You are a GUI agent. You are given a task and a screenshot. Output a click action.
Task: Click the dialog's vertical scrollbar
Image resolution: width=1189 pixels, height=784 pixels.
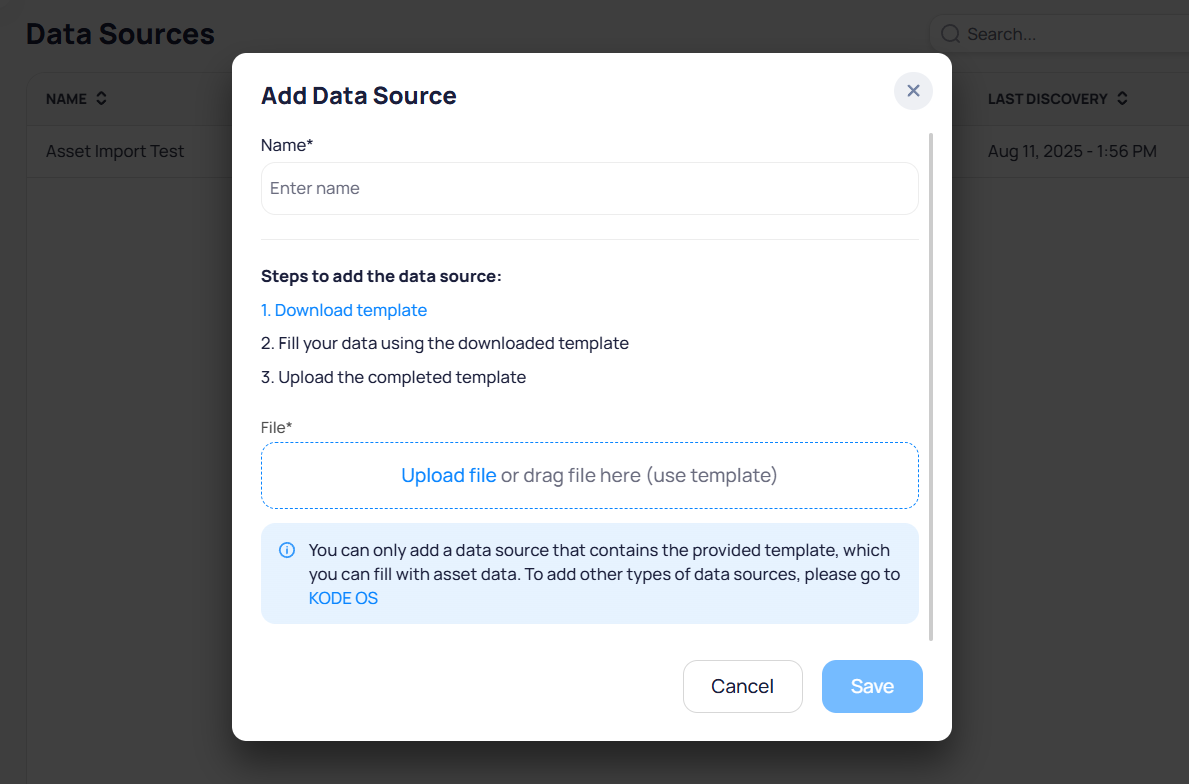tap(931, 385)
